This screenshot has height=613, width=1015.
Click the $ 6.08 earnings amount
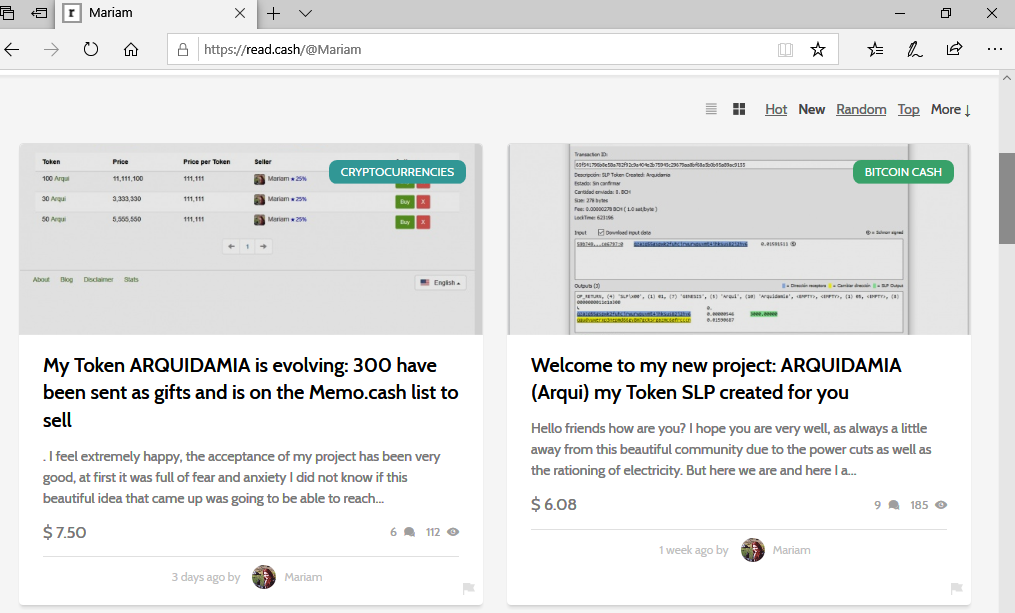coord(553,504)
